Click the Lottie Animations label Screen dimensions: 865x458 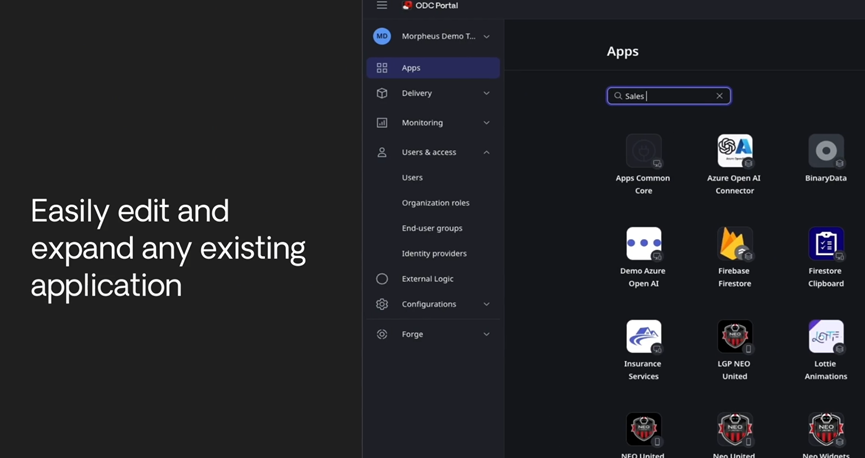pyautogui.click(x=826, y=370)
